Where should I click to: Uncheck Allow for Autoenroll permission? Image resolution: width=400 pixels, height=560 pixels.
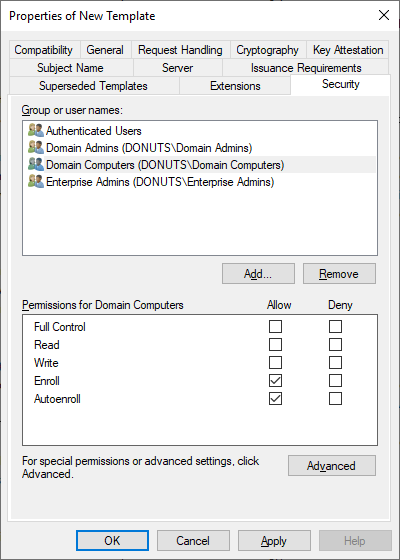click(x=275, y=399)
